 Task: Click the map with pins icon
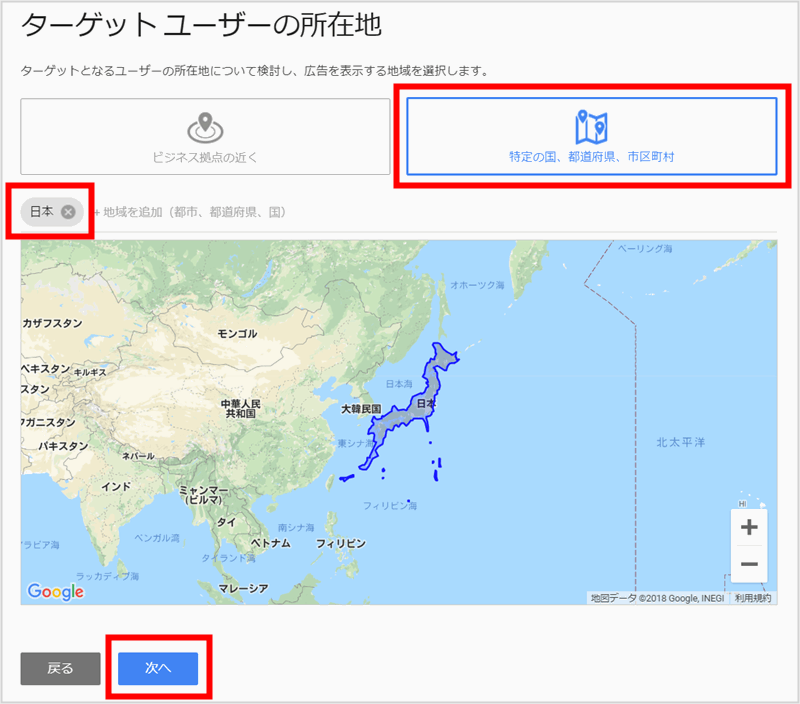coord(591,127)
